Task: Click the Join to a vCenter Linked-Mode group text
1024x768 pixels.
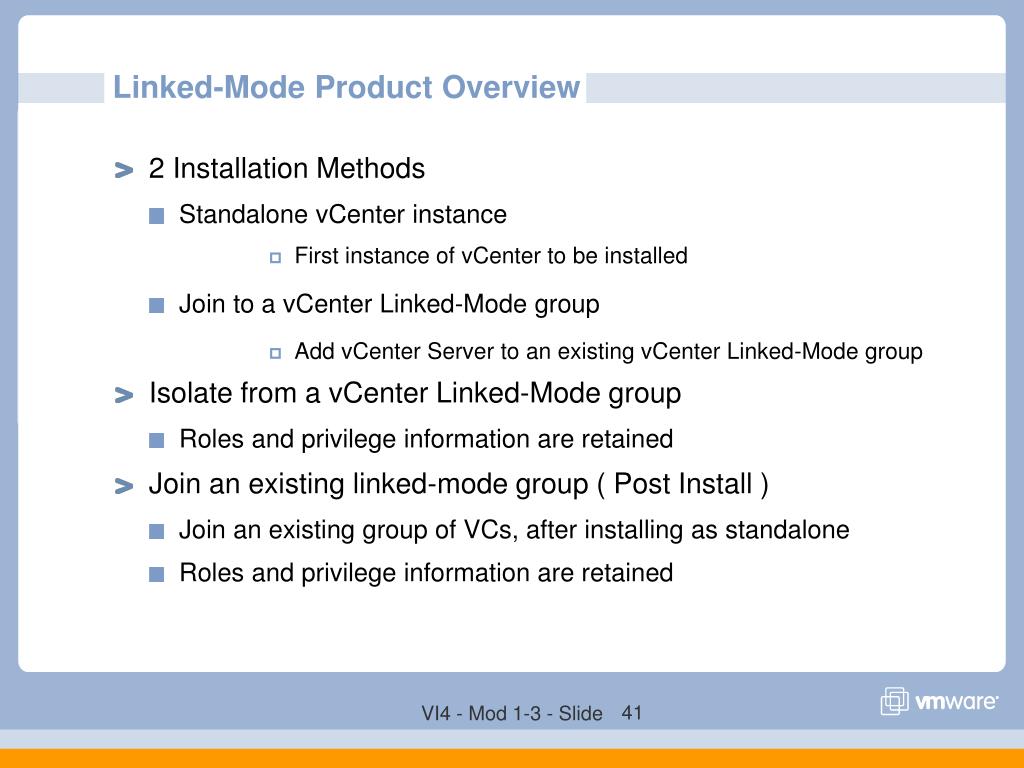Action: [x=389, y=305]
